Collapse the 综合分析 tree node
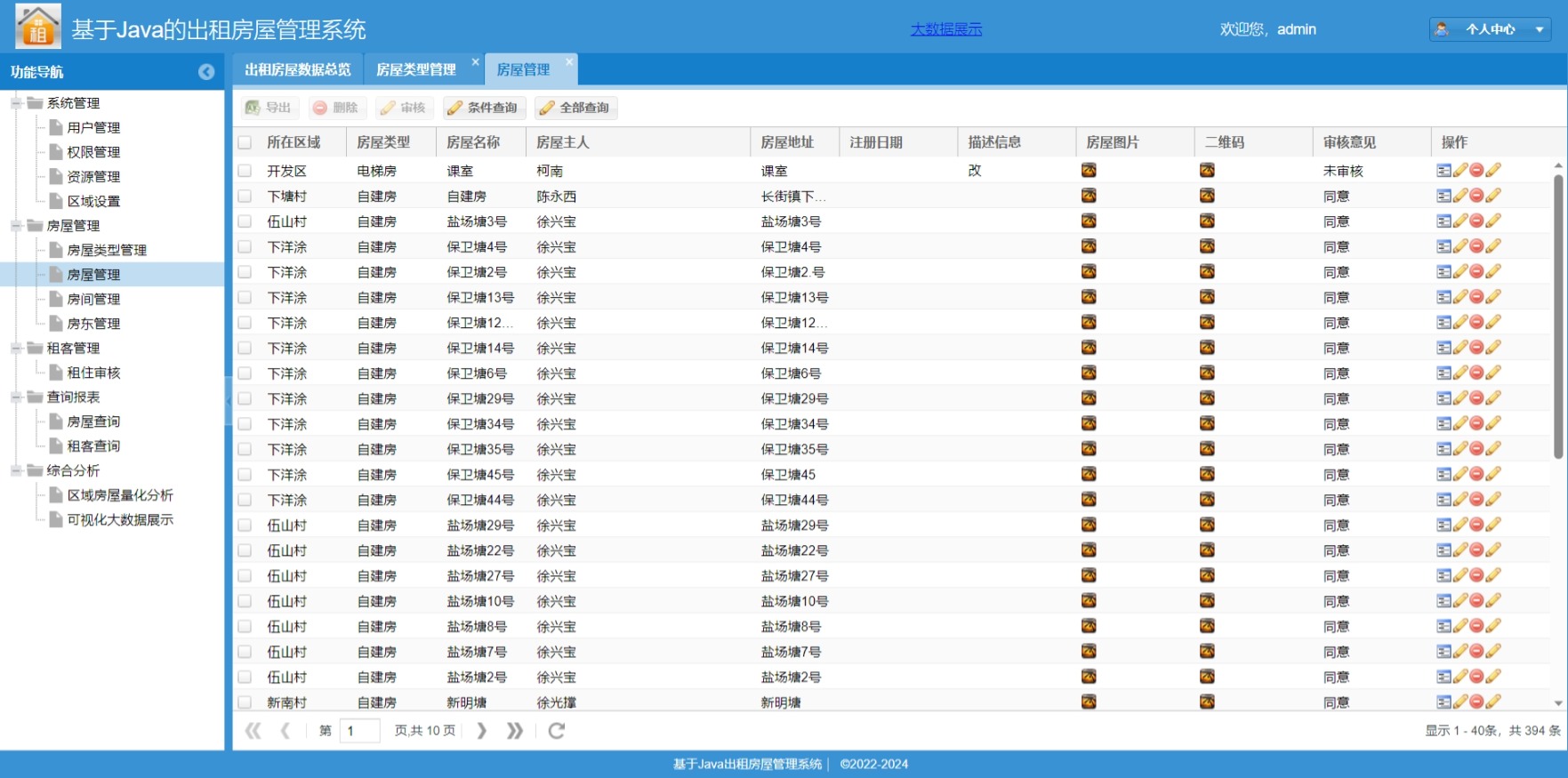1568x778 pixels. point(16,470)
